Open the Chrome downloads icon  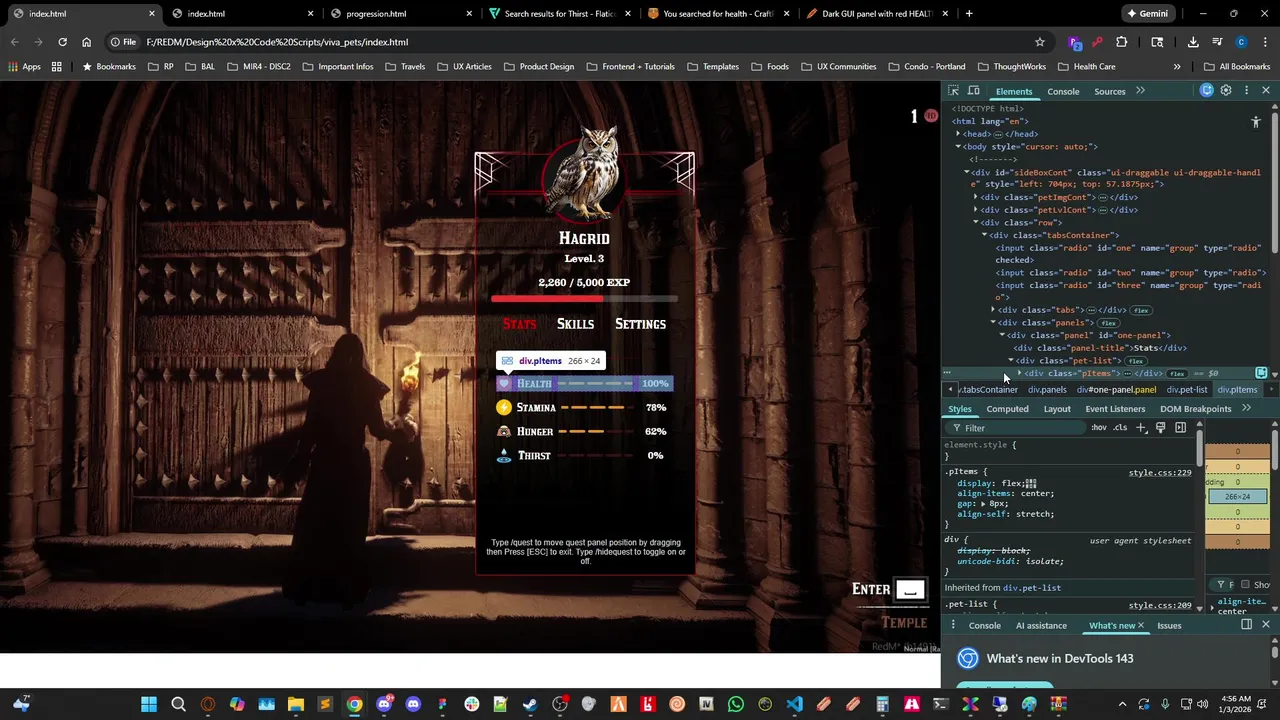[x=1193, y=42]
